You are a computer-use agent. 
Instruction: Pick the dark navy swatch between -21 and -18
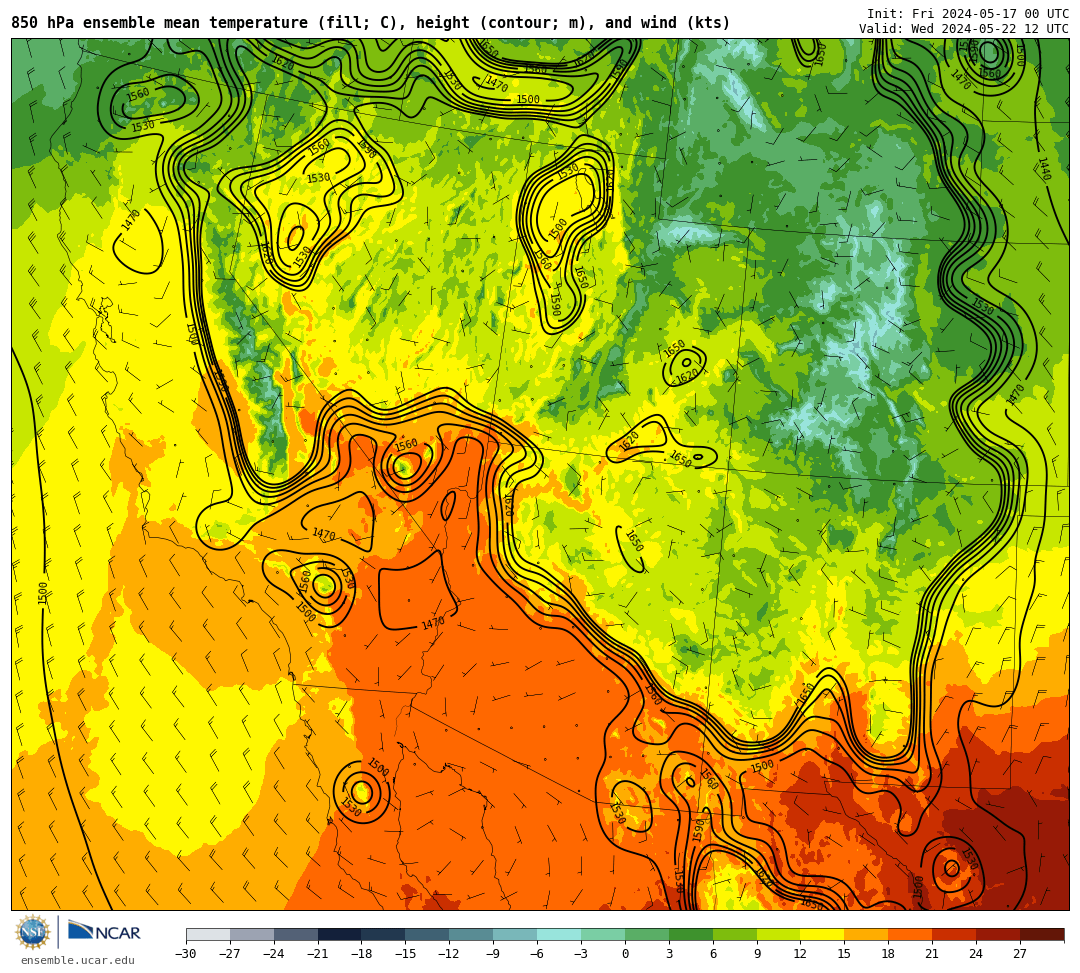[340, 934]
